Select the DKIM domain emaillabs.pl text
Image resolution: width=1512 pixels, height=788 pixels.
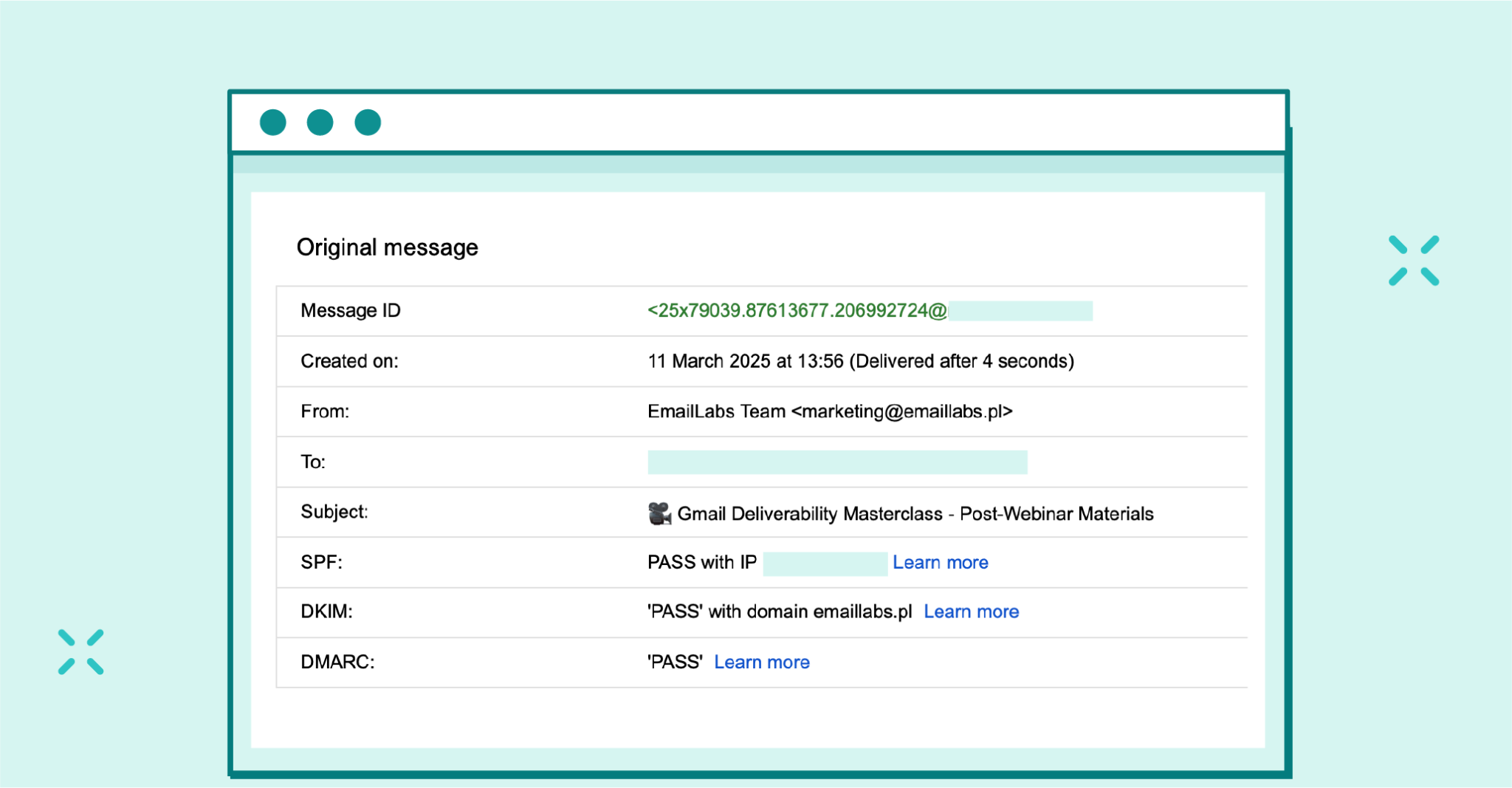[862, 611]
